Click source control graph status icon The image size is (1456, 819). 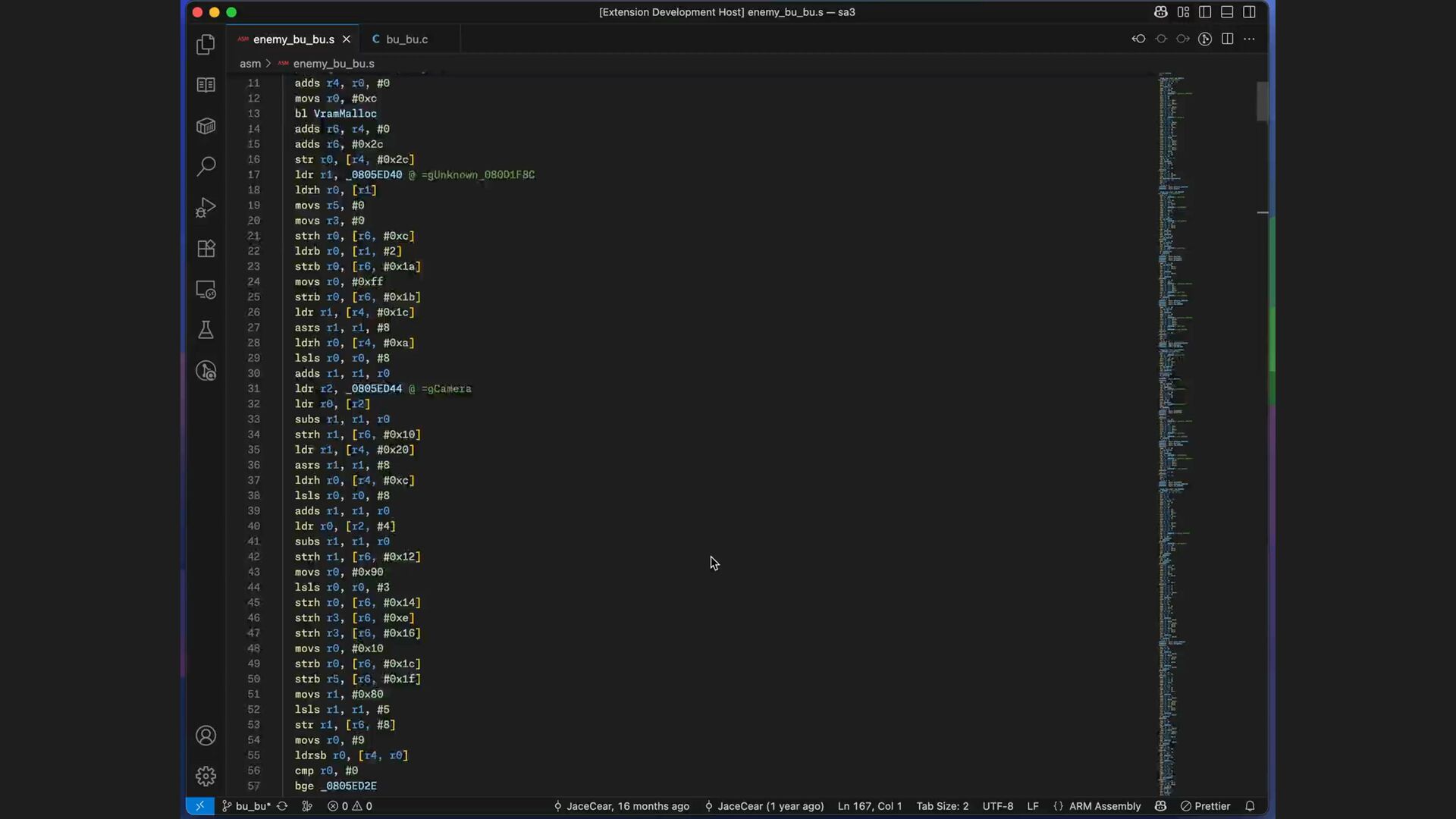pyautogui.click(x=307, y=806)
